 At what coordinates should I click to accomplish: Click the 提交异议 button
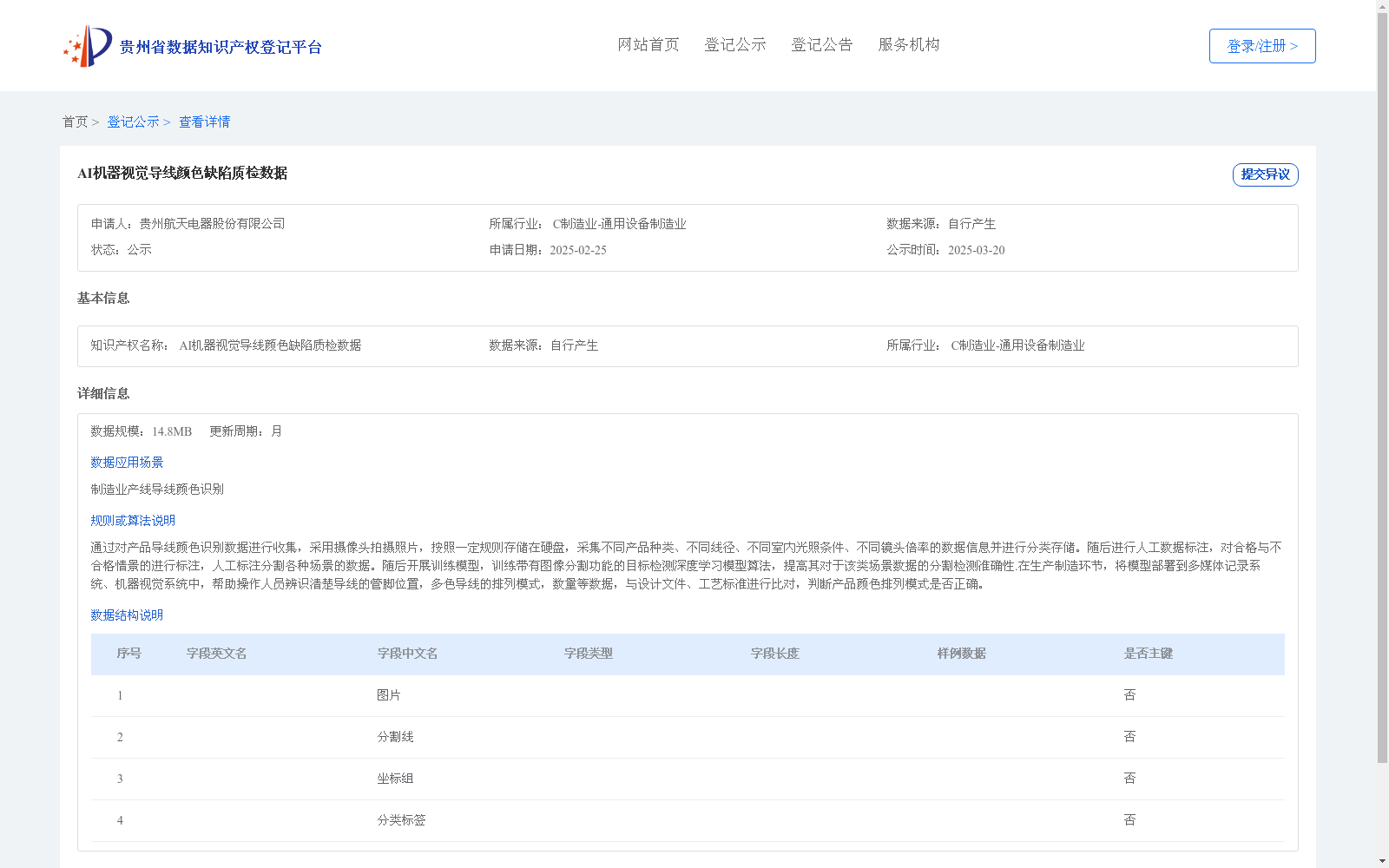click(1266, 174)
